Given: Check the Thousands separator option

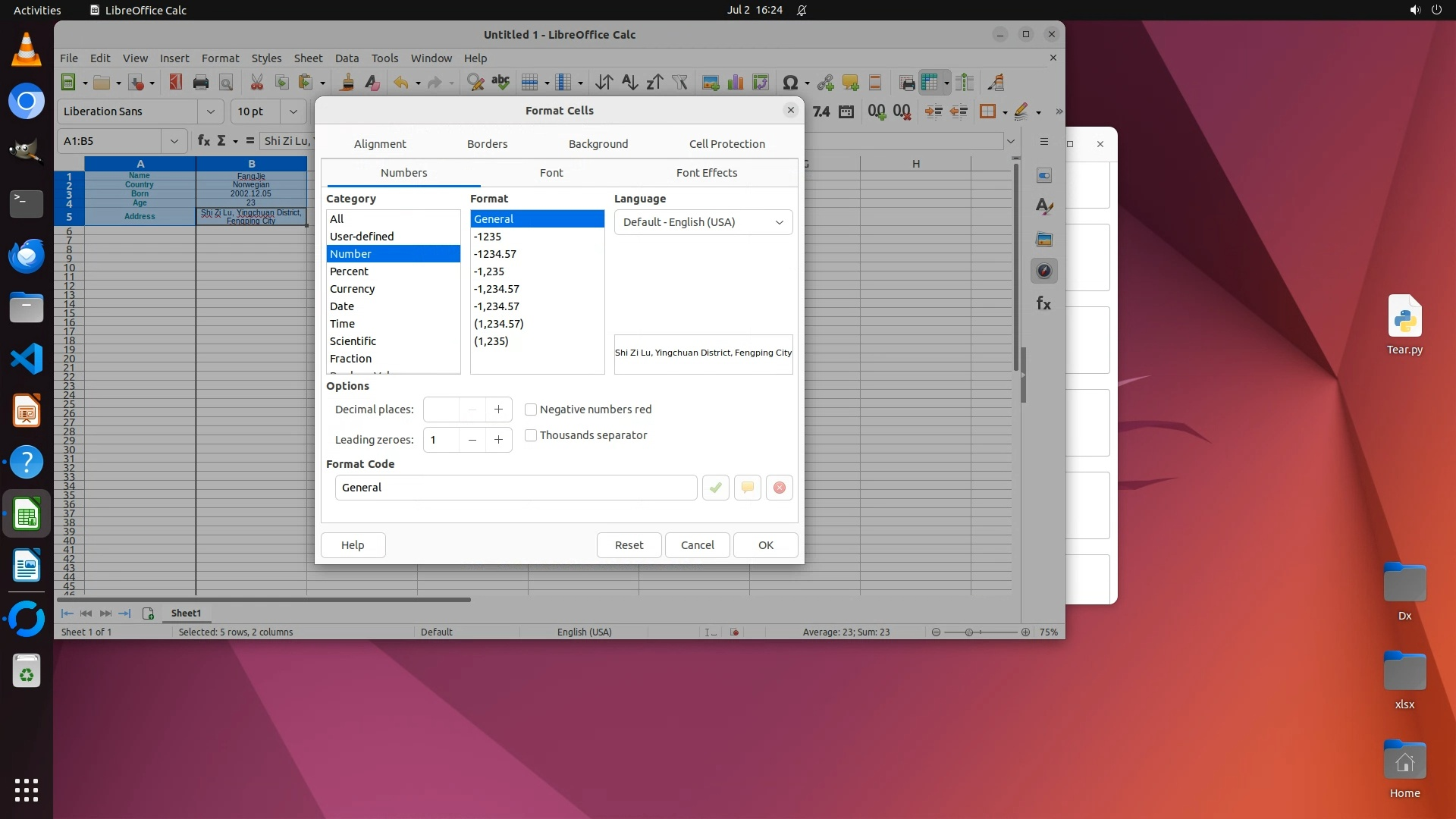Looking at the screenshot, I should click(531, 435).
